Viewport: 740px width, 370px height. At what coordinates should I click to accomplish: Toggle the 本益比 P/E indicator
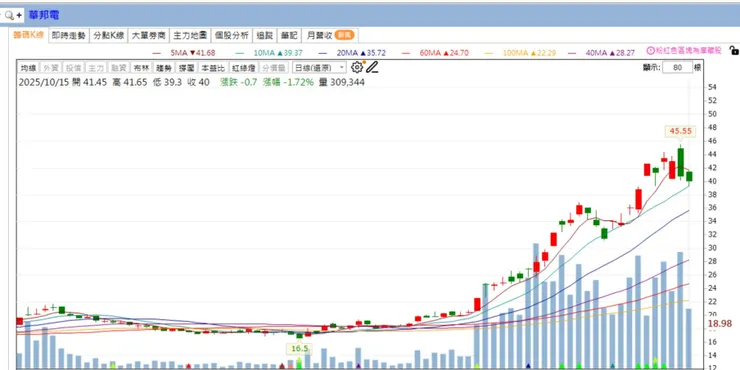213,68
